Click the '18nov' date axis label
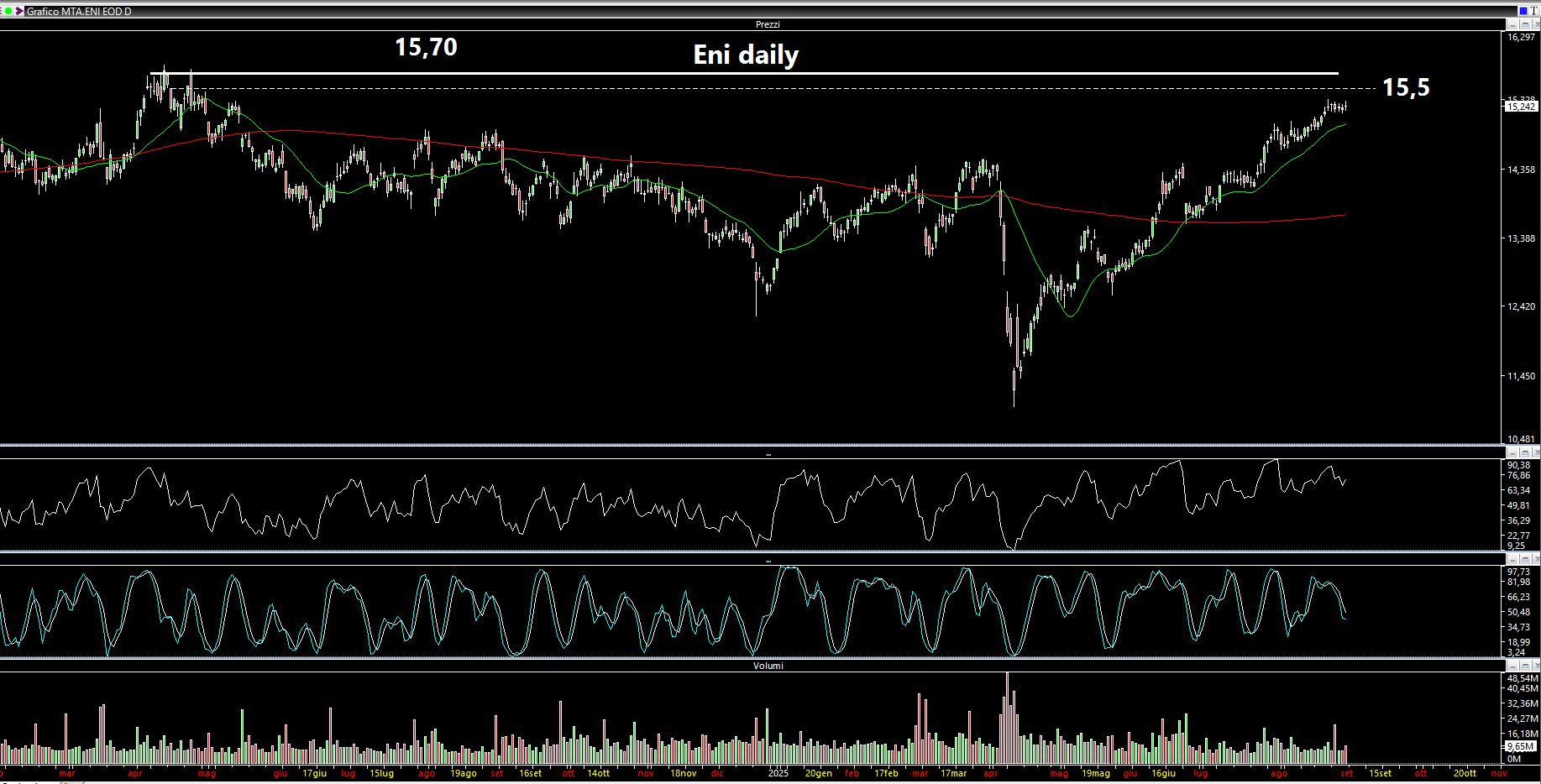The image size is (1541, 784). pos(683,773)
